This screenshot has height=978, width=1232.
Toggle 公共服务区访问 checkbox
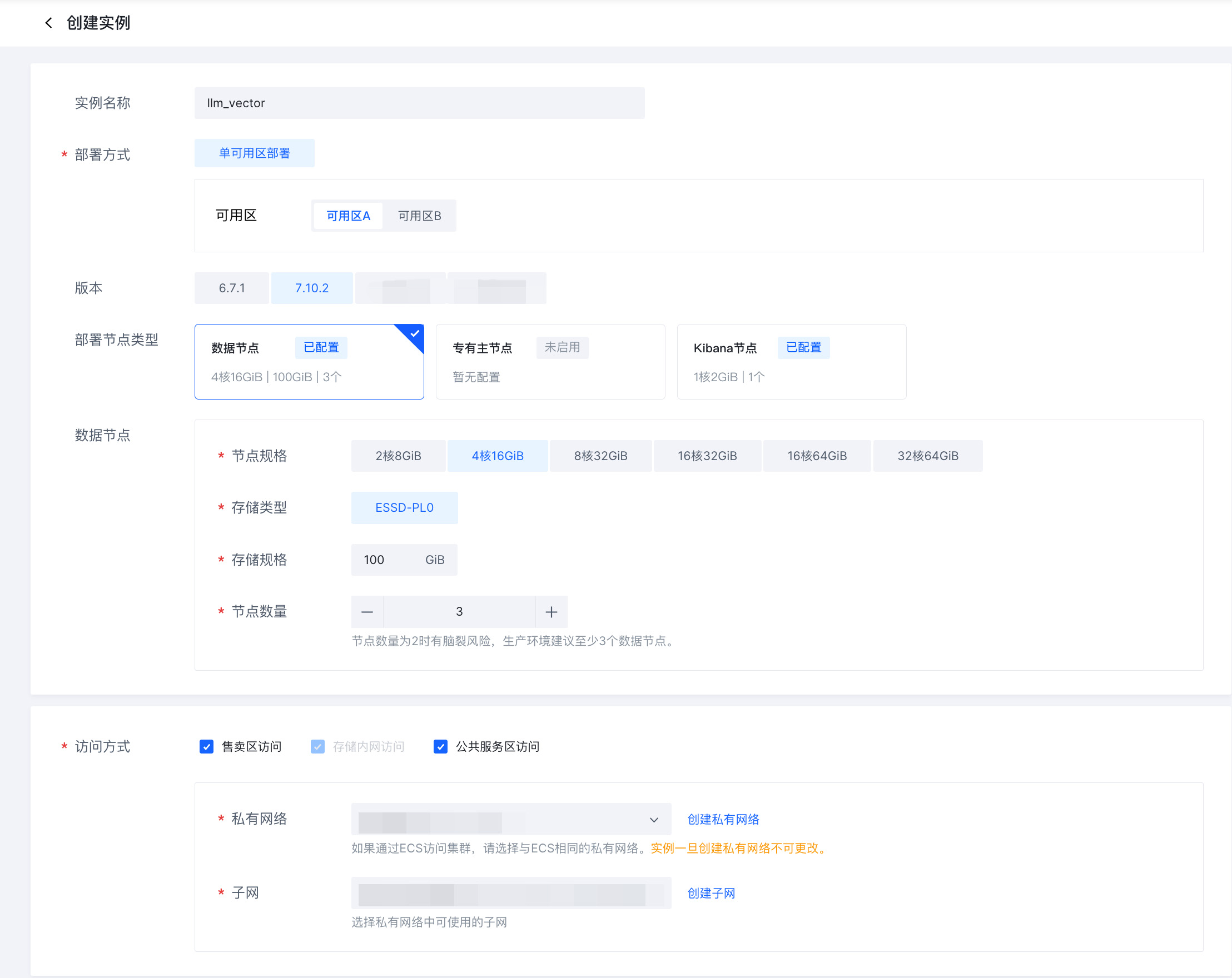pyautogui.click(x=440, y=747)
